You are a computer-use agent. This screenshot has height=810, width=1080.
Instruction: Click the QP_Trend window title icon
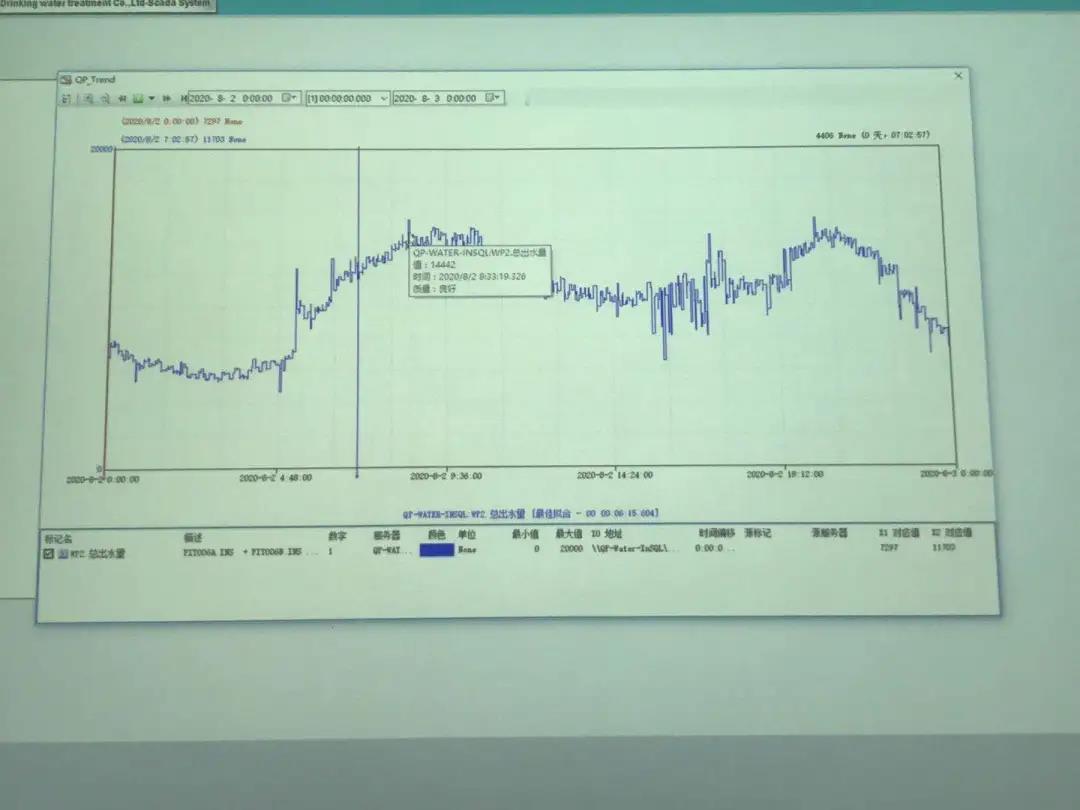pyautogui.click(x=66, y=80)
